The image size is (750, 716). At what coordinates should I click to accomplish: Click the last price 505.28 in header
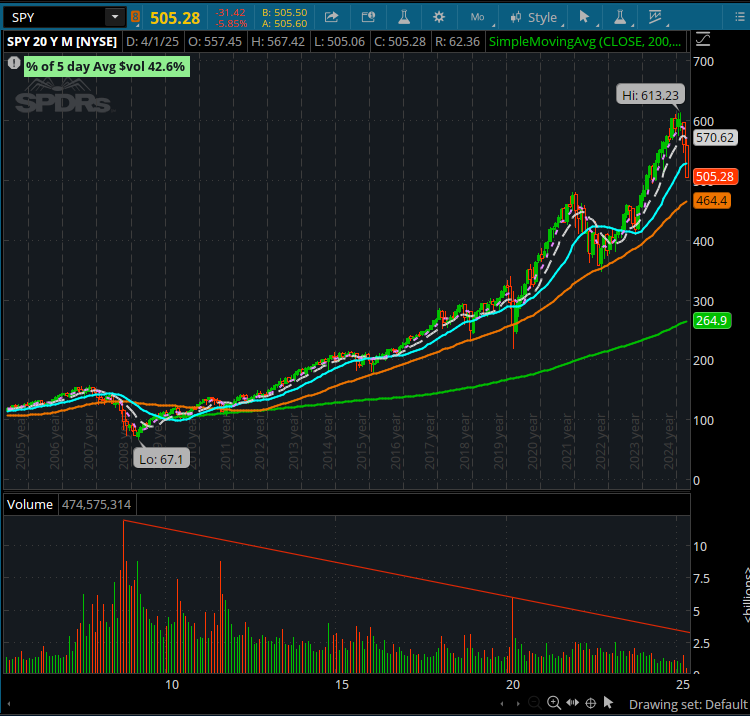(175, 18)
